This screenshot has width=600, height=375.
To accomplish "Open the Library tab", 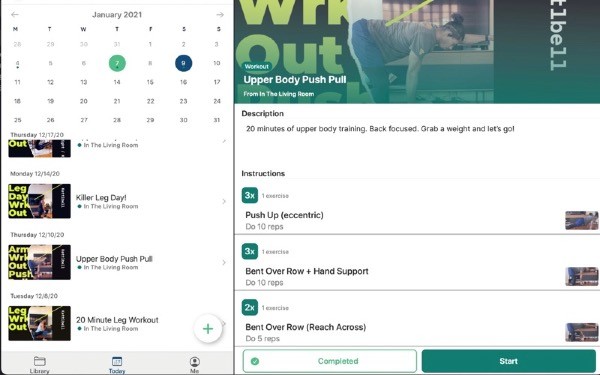I will pos(39,365).
